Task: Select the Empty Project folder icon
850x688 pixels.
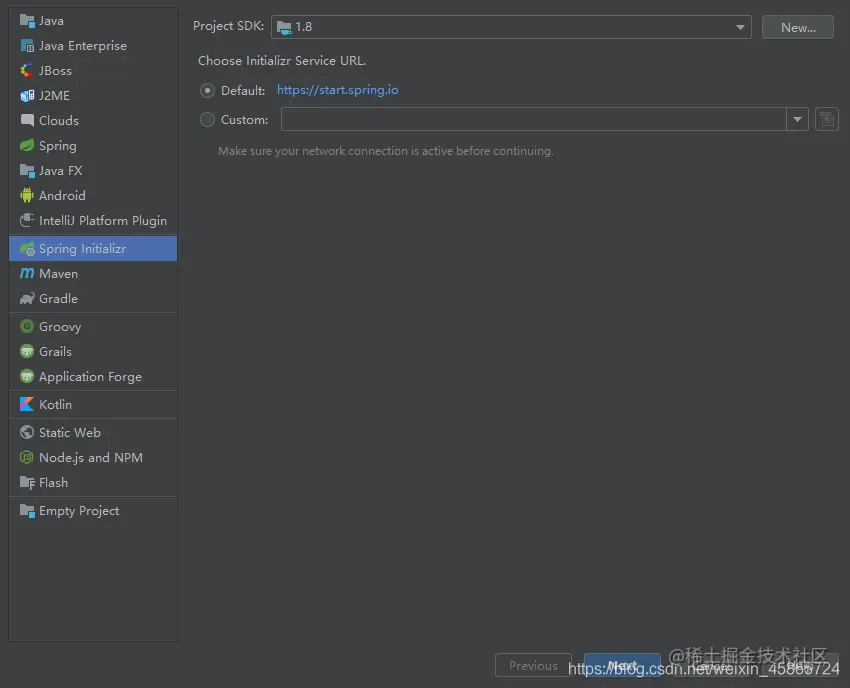Action: click(x=27, y=510)
